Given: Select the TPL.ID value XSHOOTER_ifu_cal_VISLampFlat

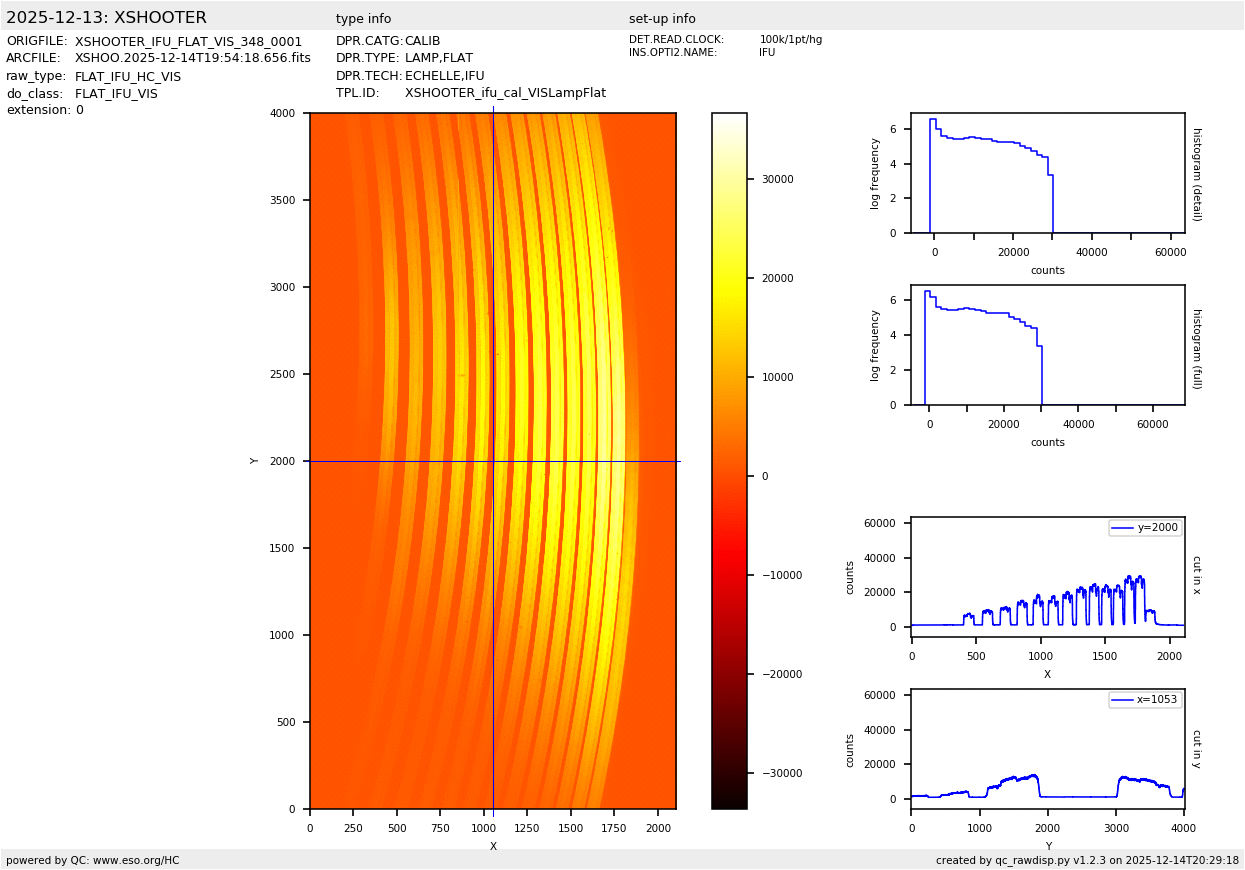Looking at the screenshot, I should pyautogui.click(x=505, y=93).
